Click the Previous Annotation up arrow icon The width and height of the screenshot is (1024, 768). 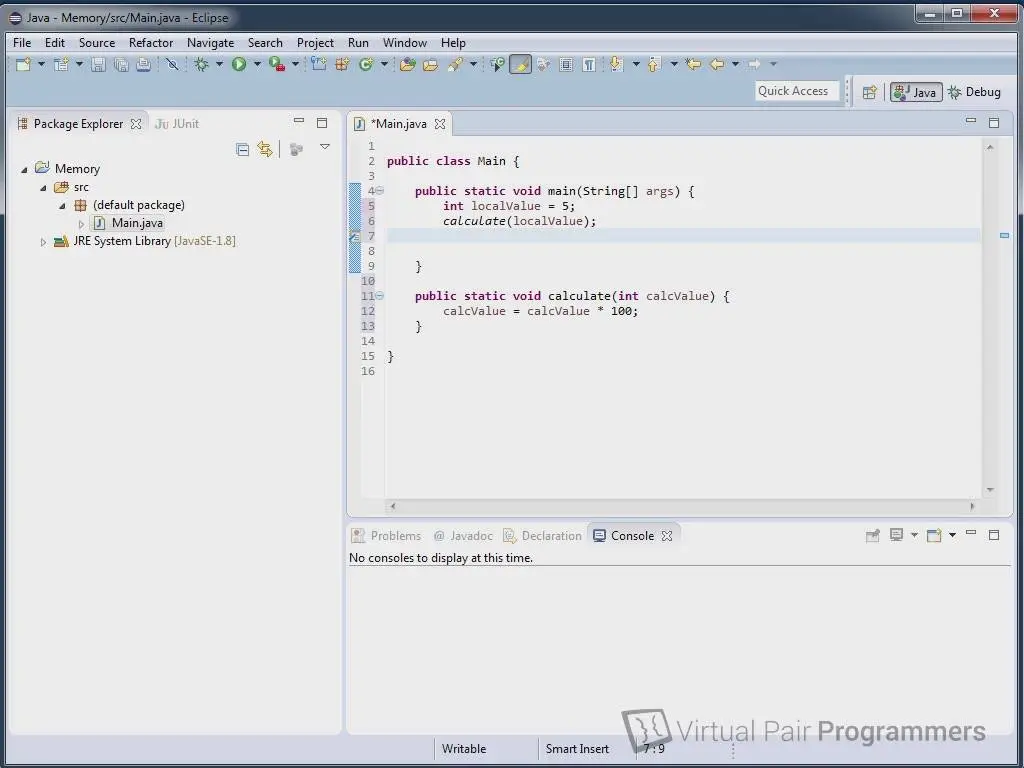[x=654, y=64]
